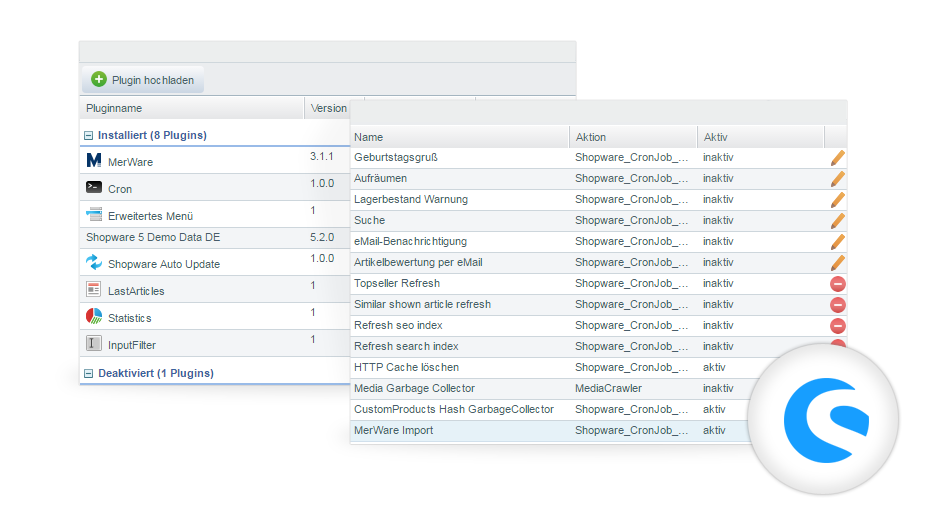Click the Statistics pie chart icon
Screen dimensions: 930x530
click(x=94, y=316)
